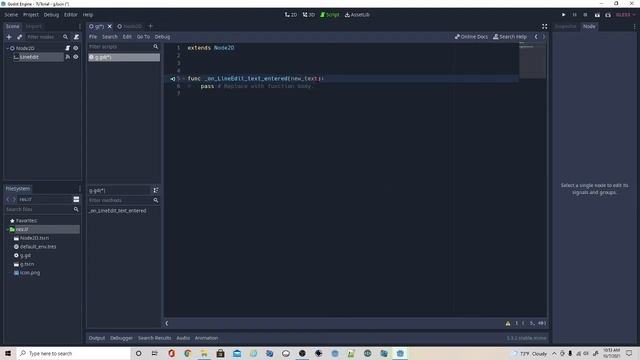The image size is (640, 360).
Task: Switch to the 2D workspace
Action: (291, 15)
